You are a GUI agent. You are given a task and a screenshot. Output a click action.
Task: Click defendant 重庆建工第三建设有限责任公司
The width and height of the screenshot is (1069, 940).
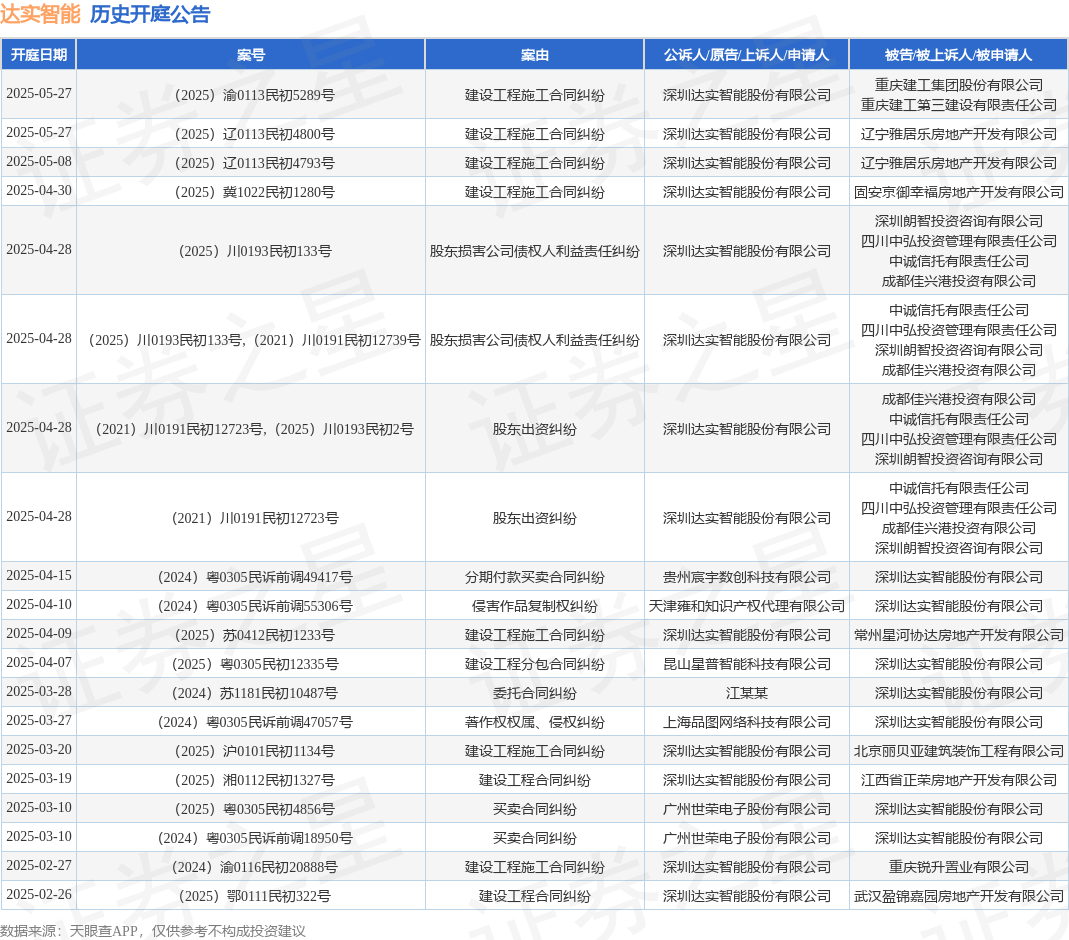click(x=959, y=105)
